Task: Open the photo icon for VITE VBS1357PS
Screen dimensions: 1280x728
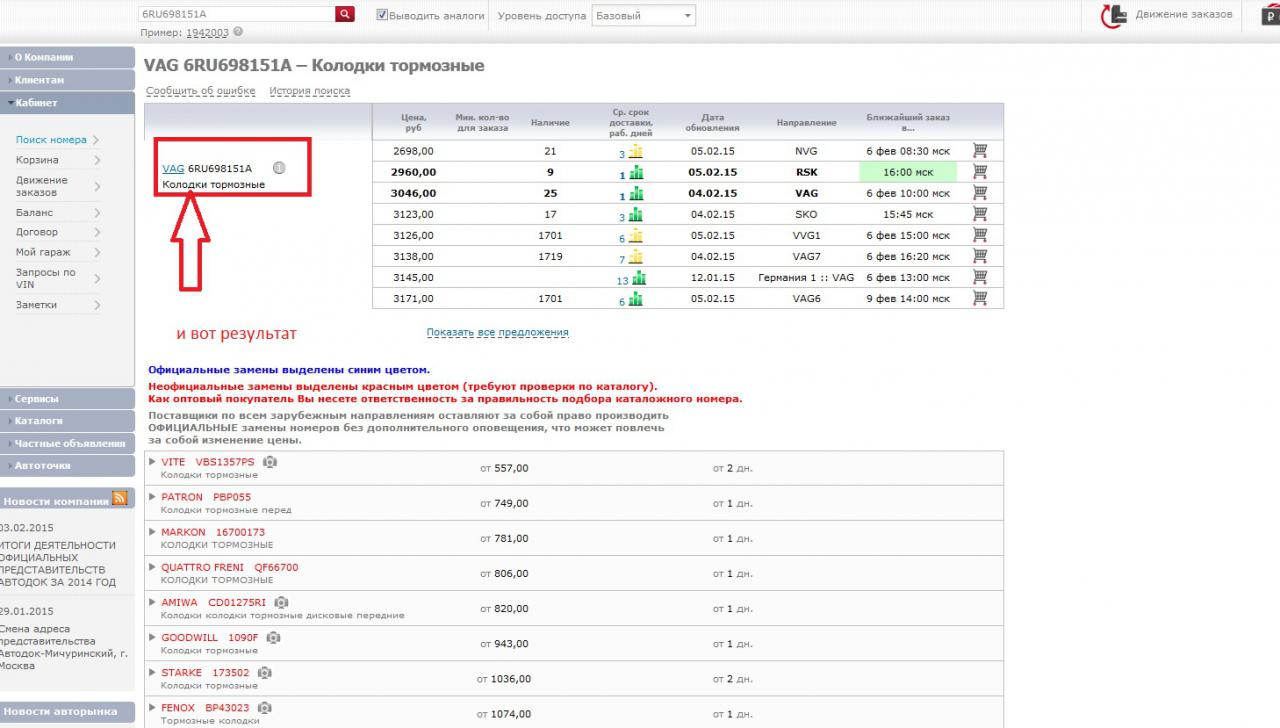Action: (x=270, y=462)
